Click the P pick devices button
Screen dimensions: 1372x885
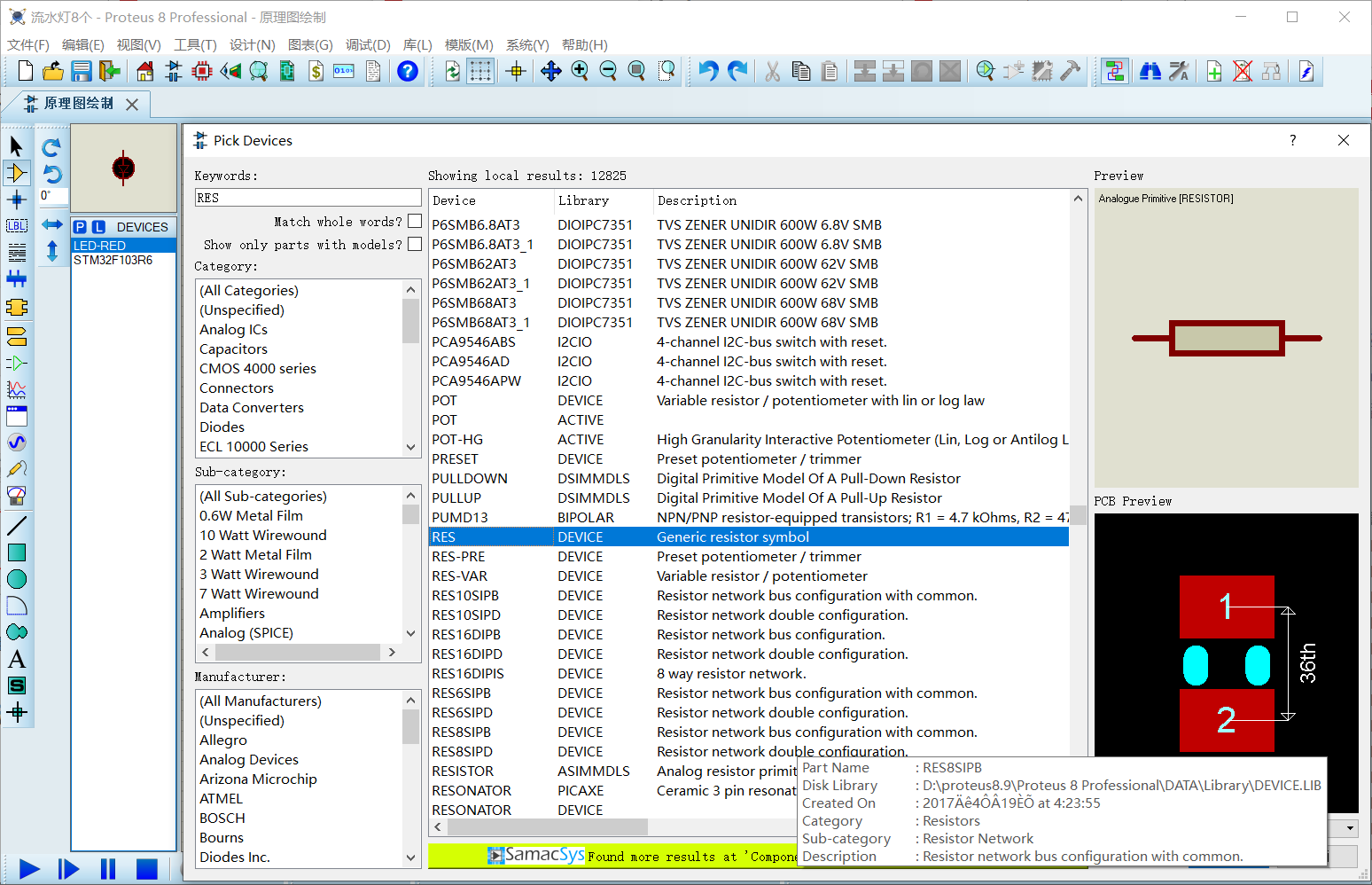(x=80, y=227)
